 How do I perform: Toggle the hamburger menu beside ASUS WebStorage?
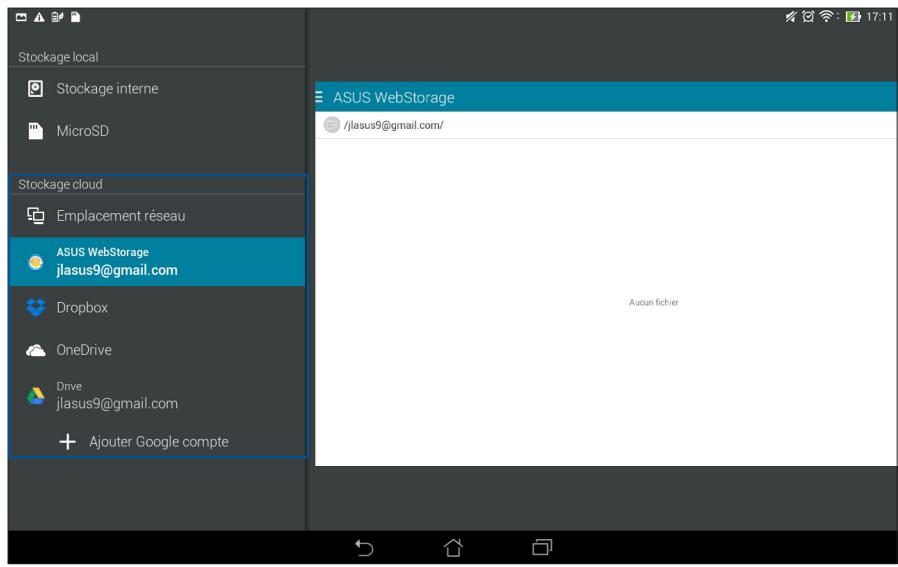319,97
